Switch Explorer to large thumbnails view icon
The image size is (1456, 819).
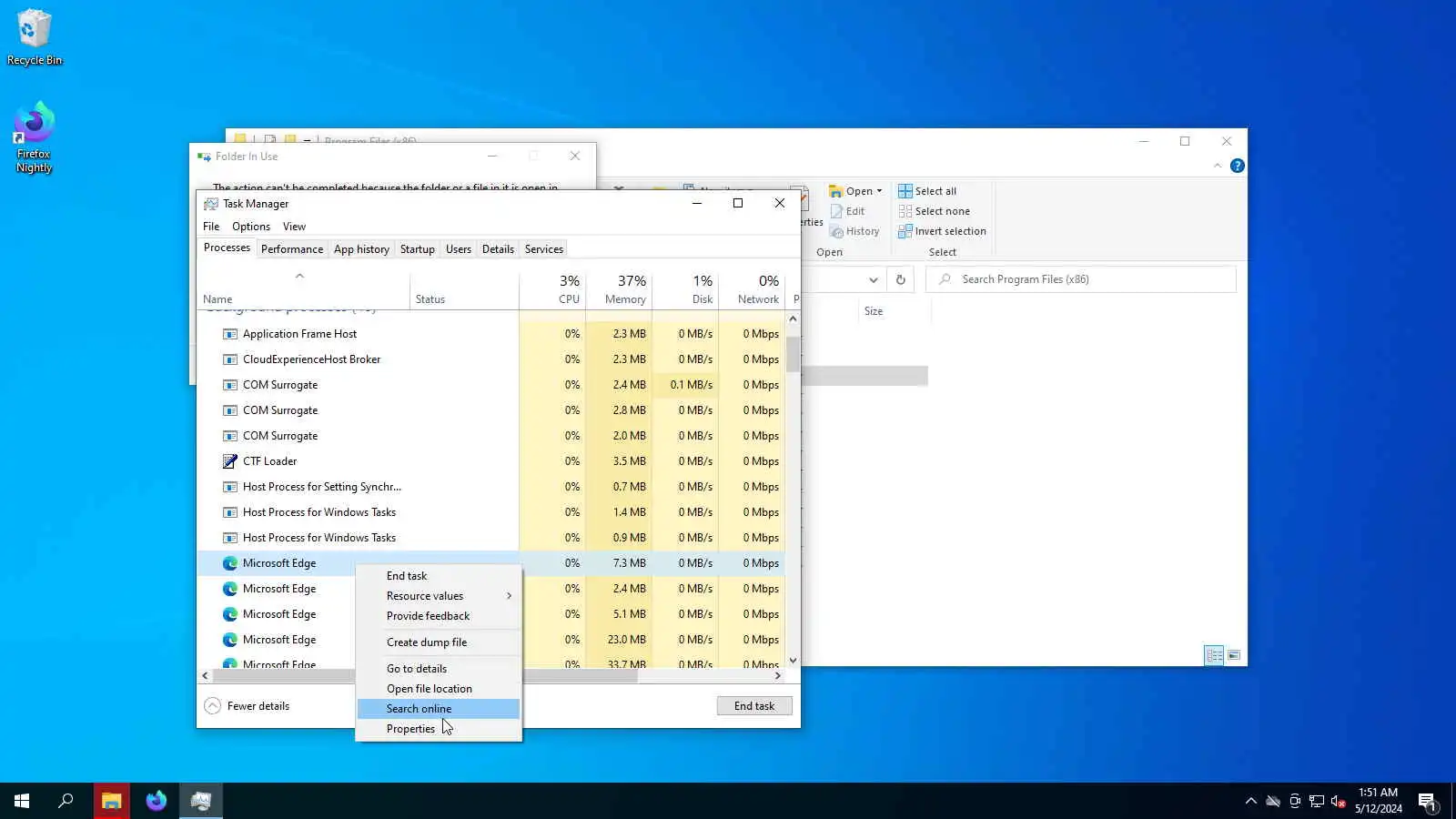click(1234, 655)
